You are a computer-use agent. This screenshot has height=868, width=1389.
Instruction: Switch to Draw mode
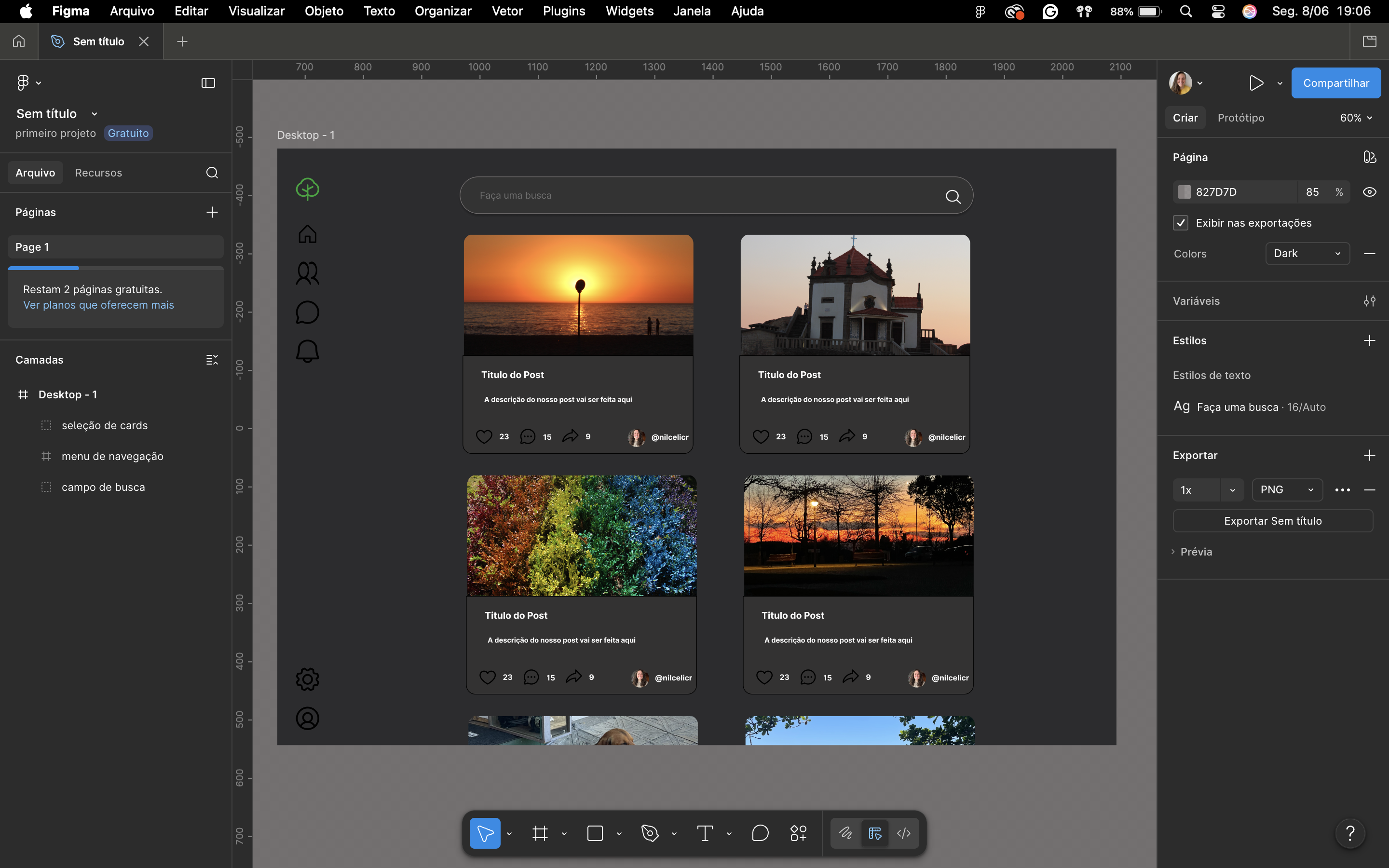point(846,833)
